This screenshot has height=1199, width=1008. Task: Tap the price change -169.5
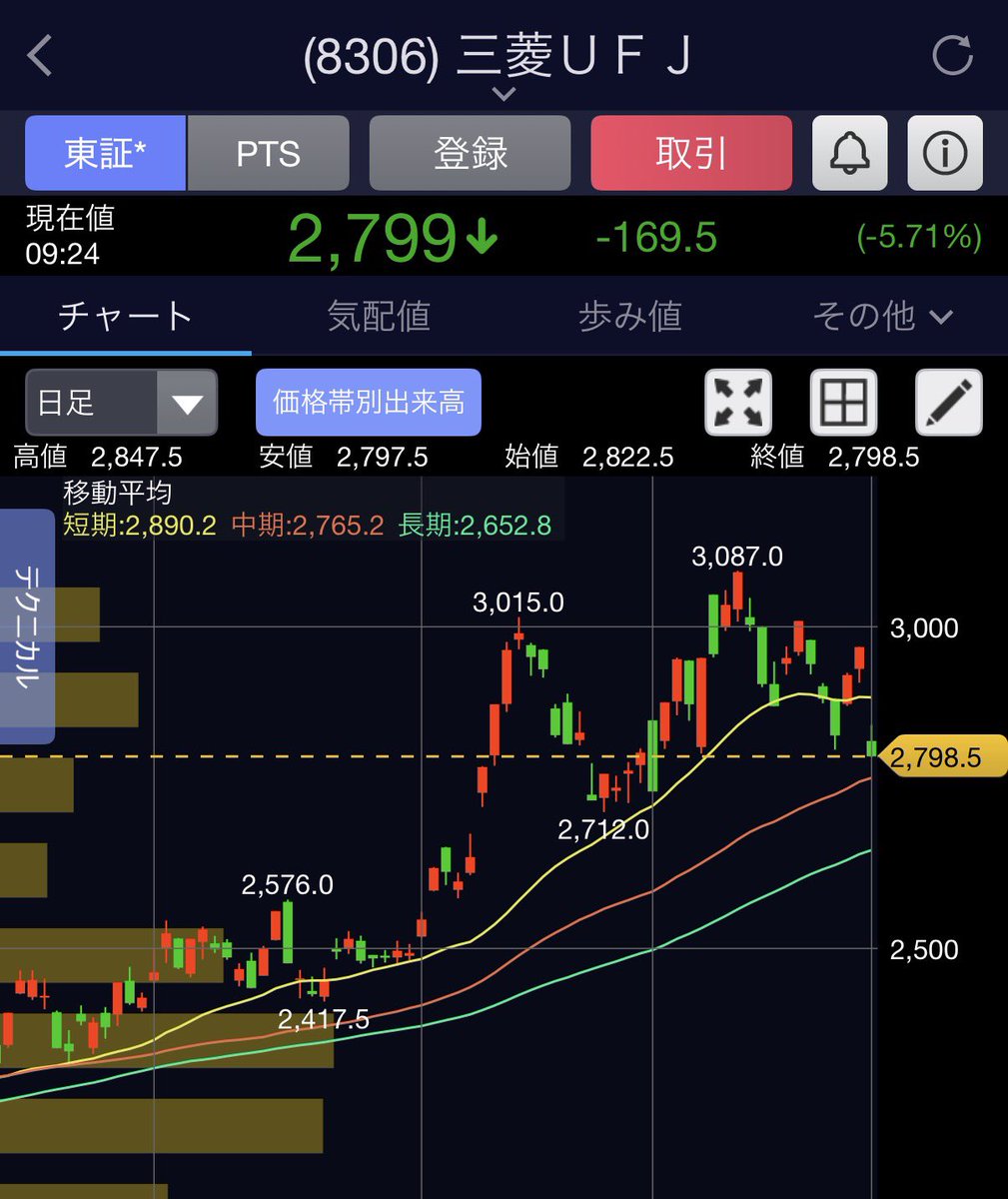(656, 238)
